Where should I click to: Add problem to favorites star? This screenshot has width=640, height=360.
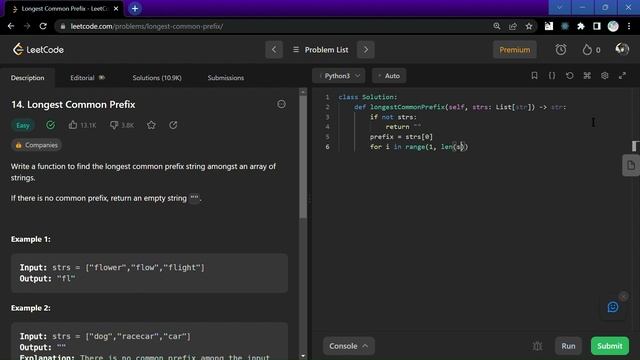point(151,125)
